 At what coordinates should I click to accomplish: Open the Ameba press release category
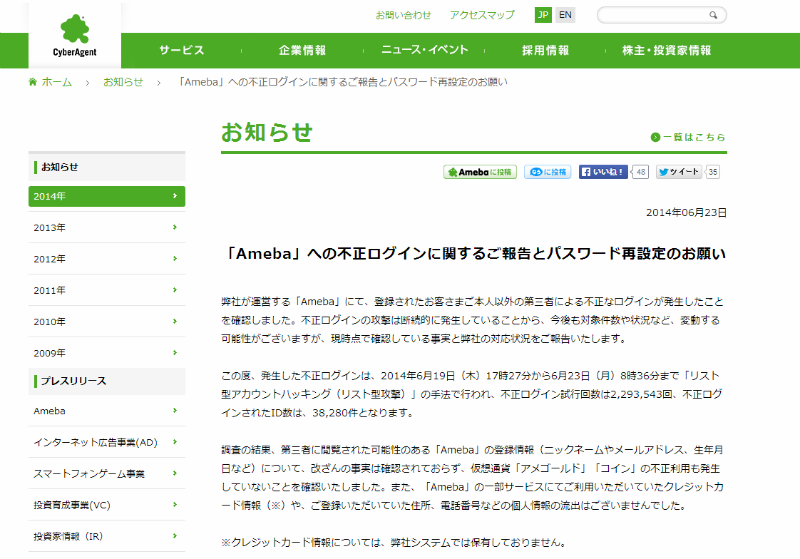click(x=107, y=411)
